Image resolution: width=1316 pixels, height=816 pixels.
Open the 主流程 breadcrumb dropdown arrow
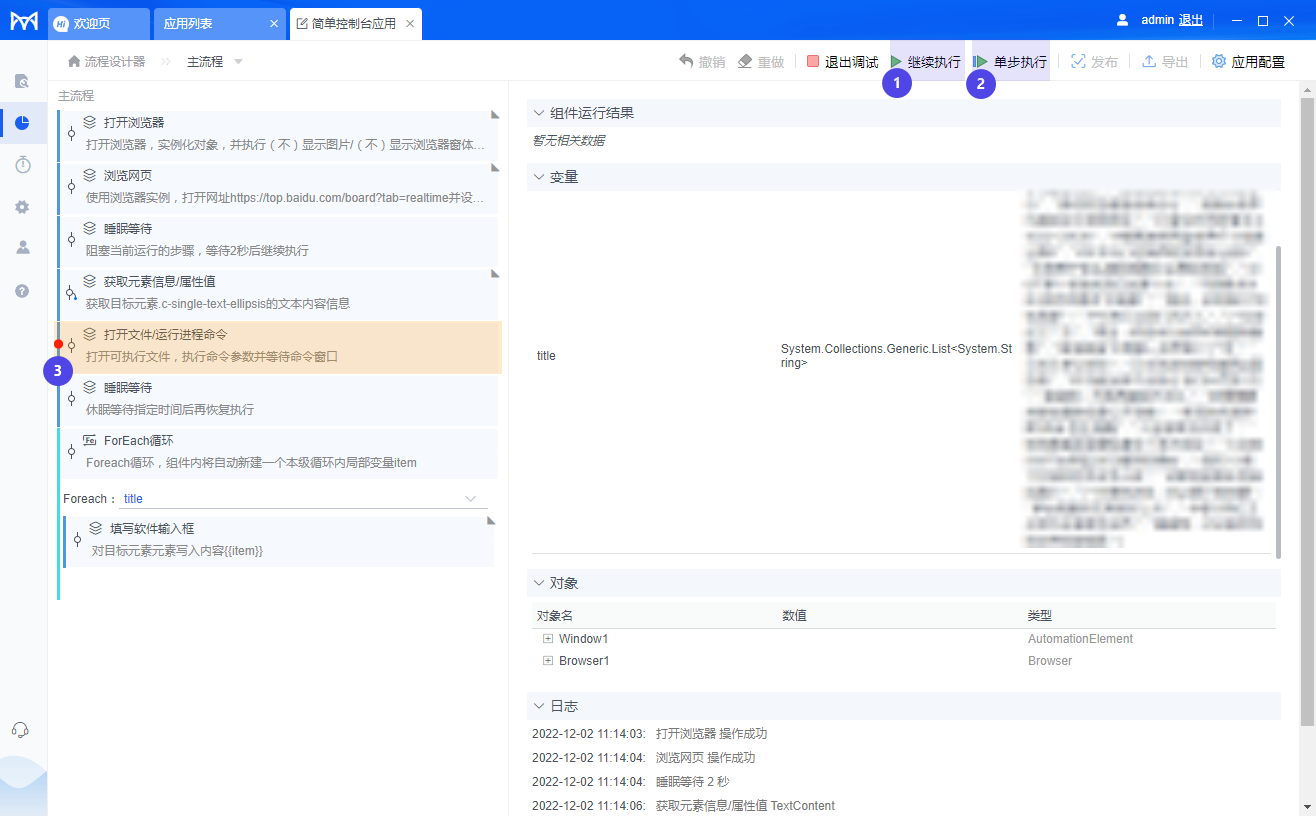[238, 62]
